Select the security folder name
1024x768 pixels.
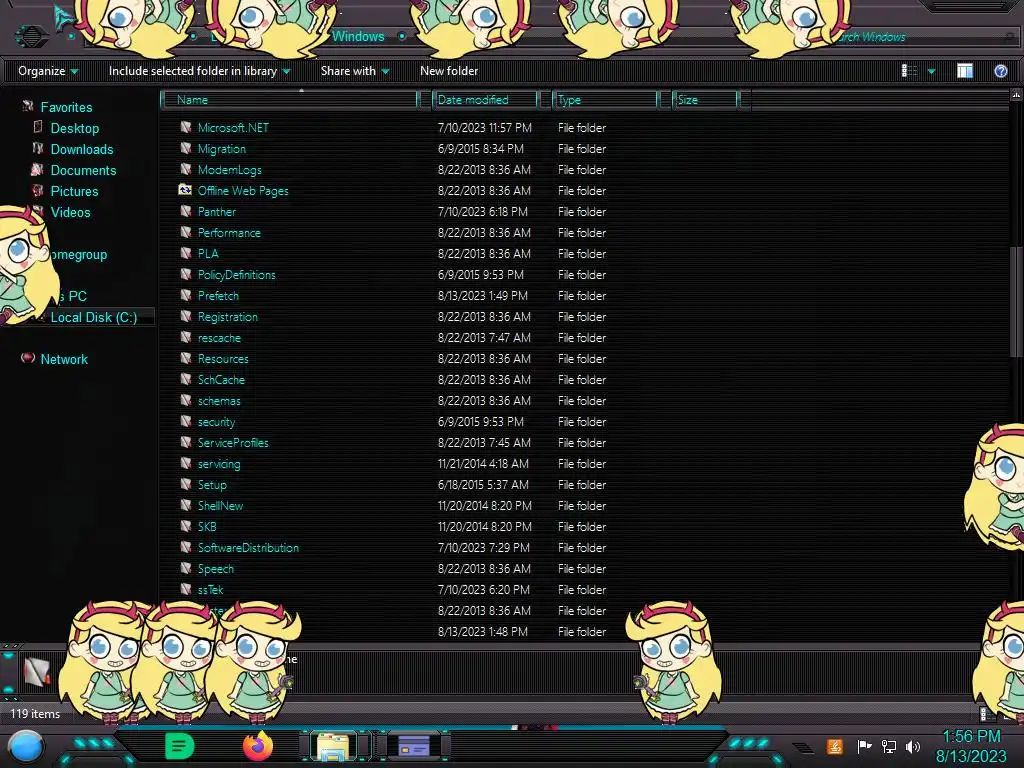point(216,422)
